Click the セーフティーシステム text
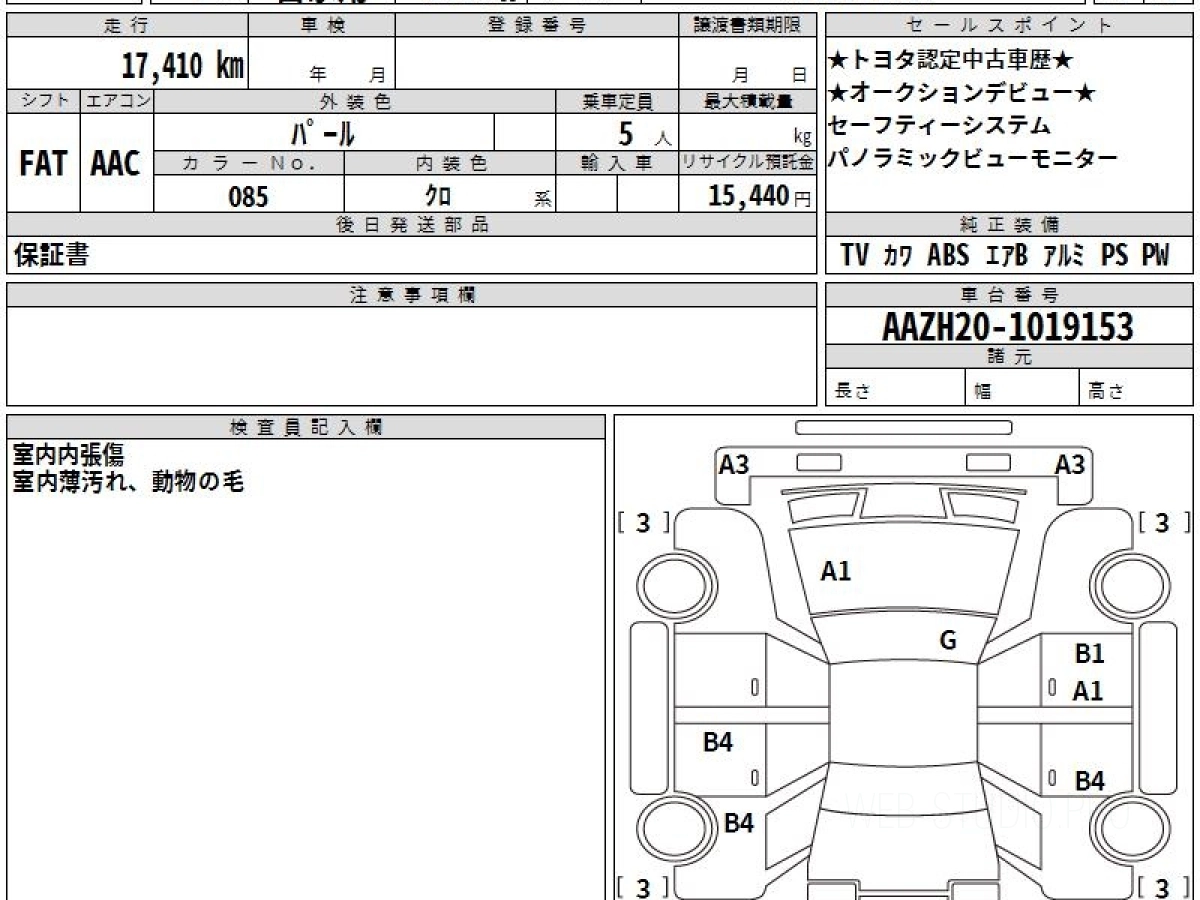The width and height of the screenshot is (1200, 900). (940, 126)
